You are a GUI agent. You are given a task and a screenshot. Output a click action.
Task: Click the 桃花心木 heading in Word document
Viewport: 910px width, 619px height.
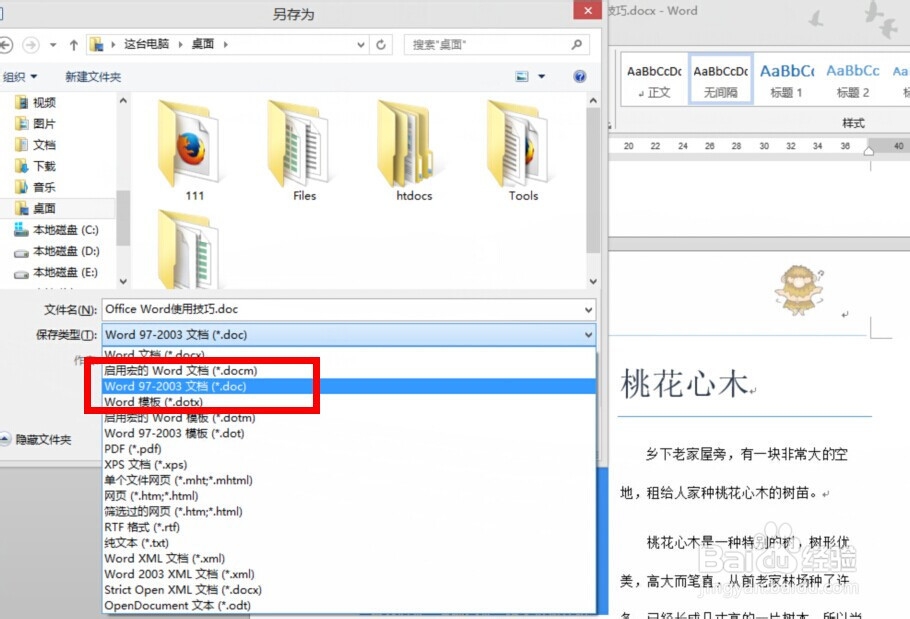pos(685,385)
